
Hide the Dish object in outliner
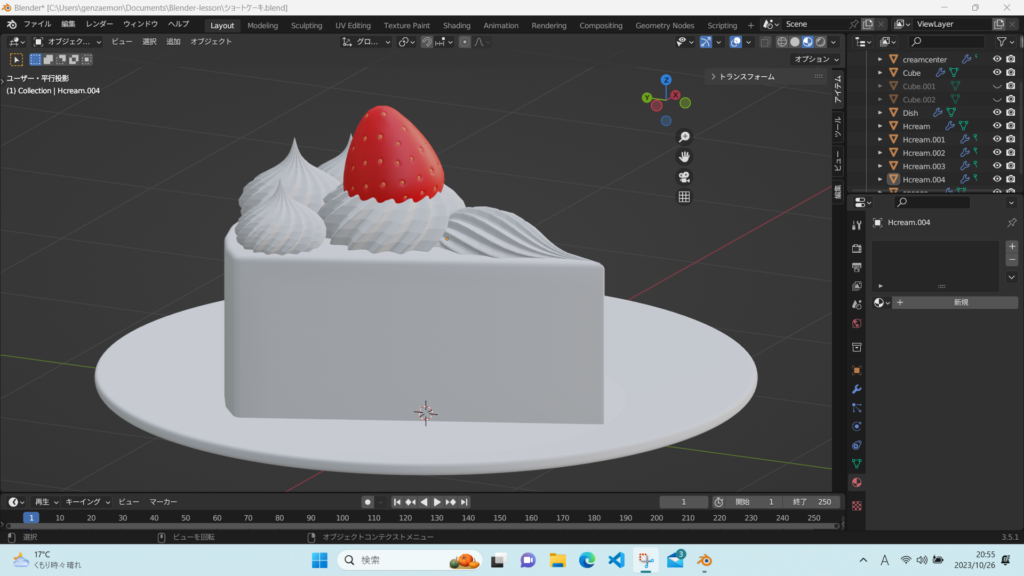point(996,113)
